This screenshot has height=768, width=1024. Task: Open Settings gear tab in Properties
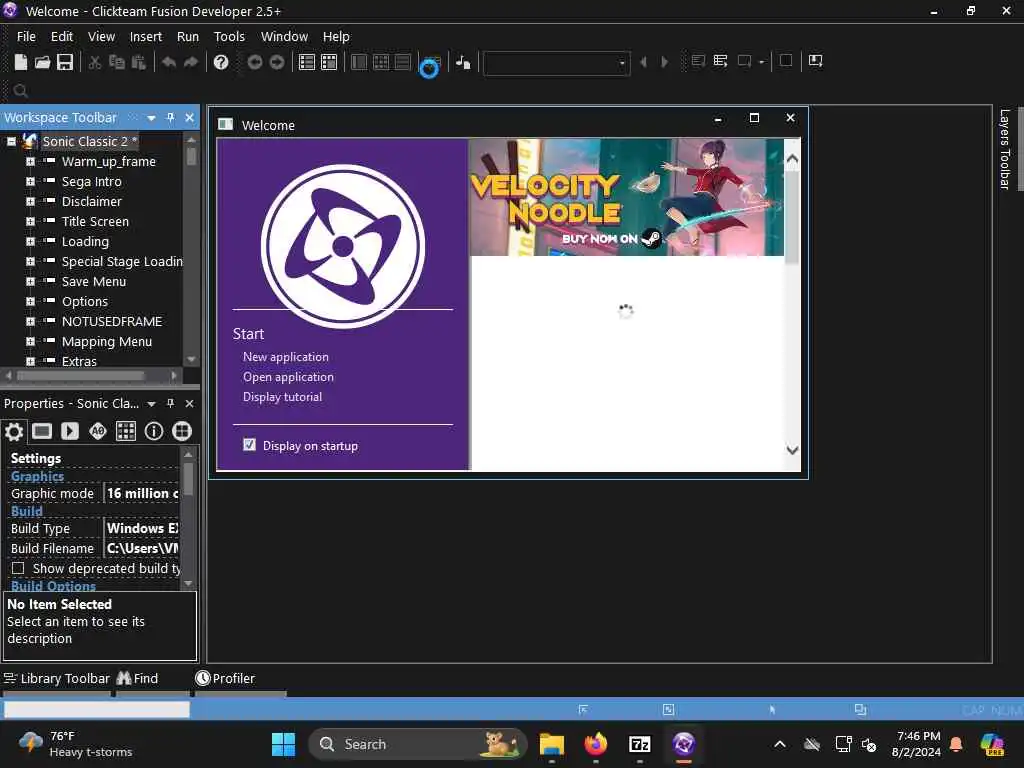coord(14,431)
